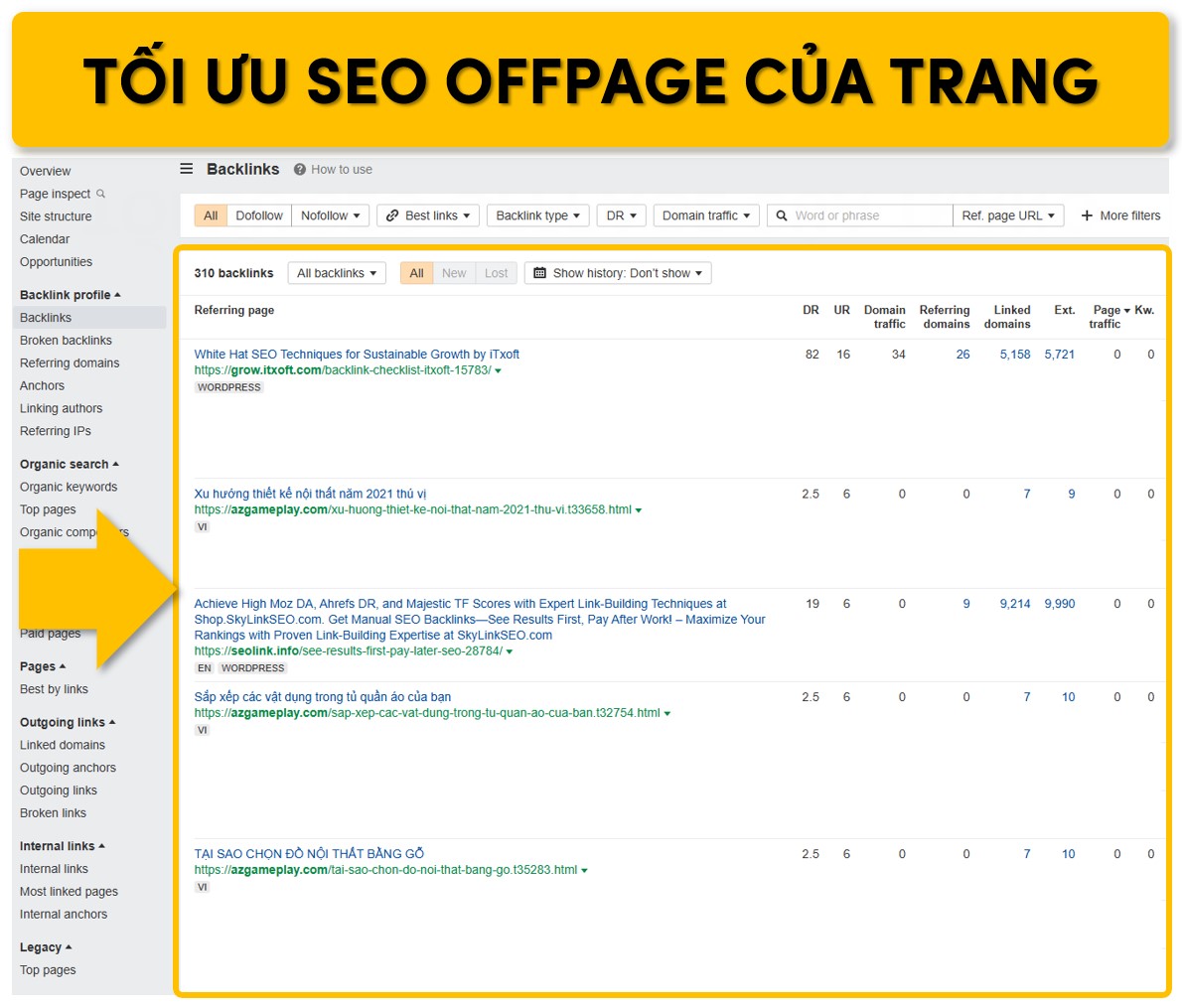Viewport: 1182px width, 1008px height.
Task: Open White Hat SEO Techniques page title
Action: coord(357,355)
